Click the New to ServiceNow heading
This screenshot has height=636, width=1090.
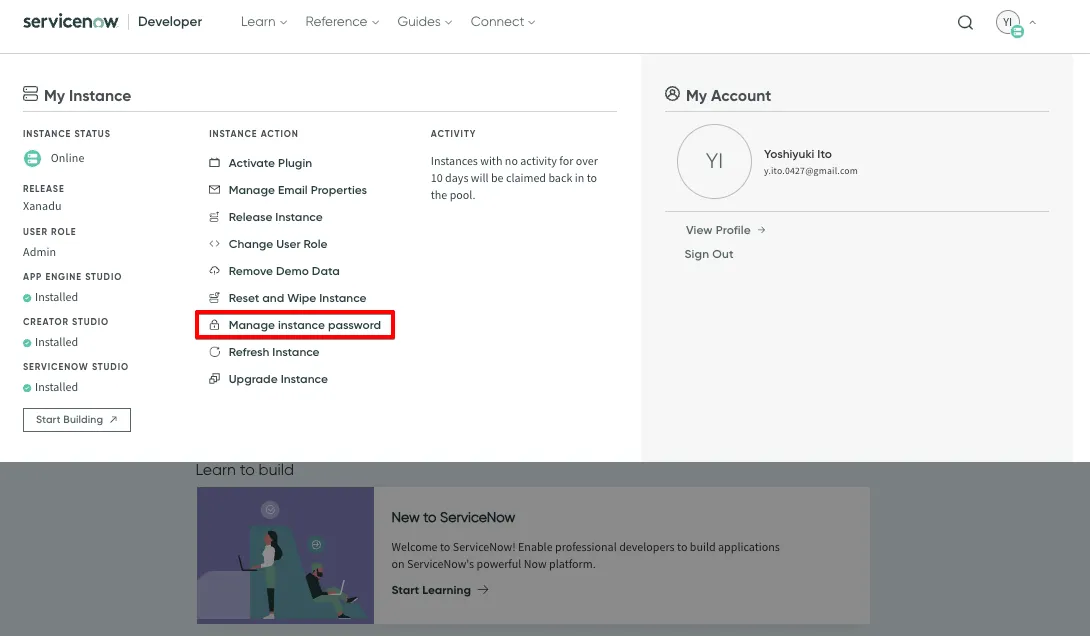(x=453, y=518)
